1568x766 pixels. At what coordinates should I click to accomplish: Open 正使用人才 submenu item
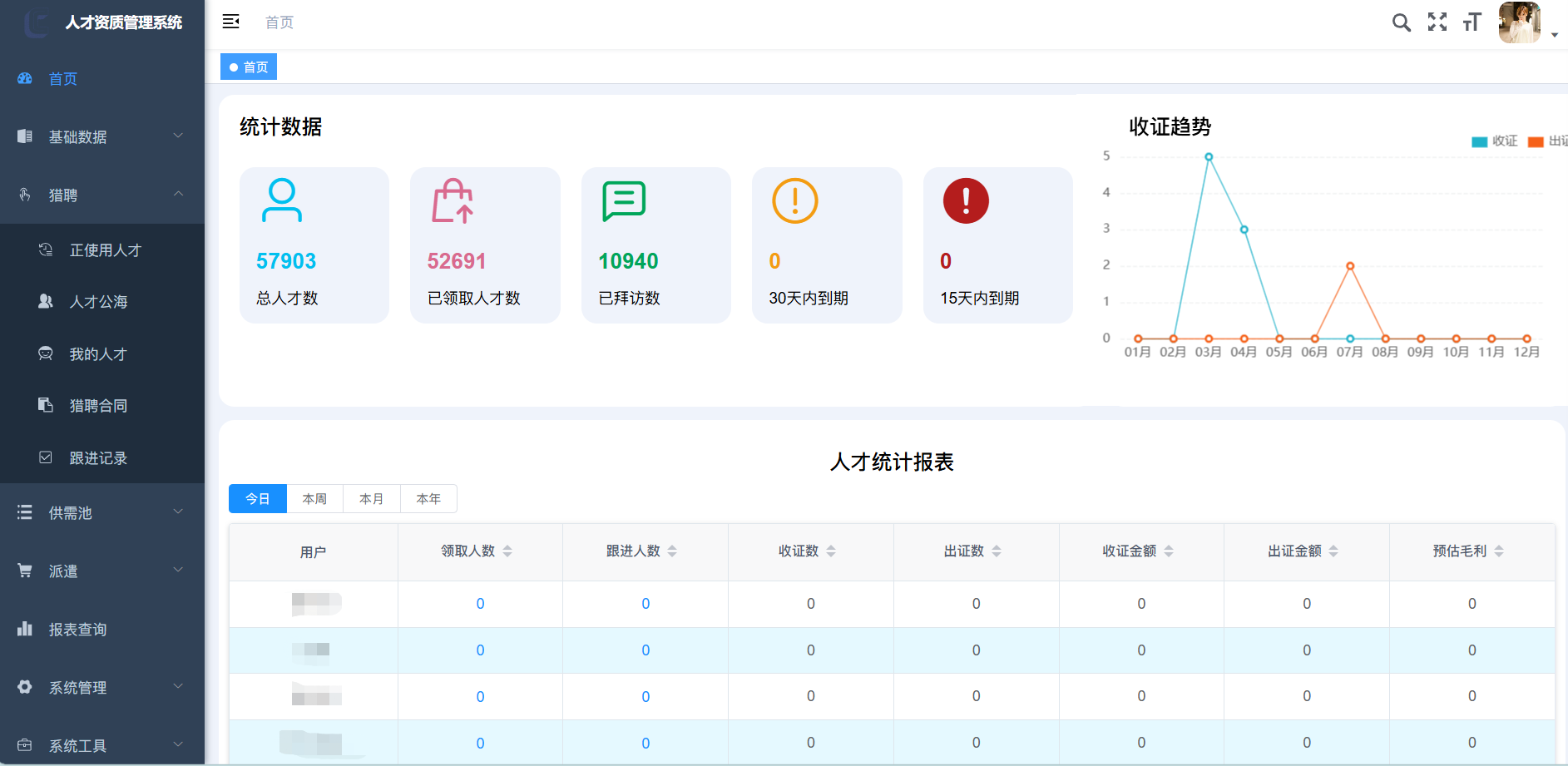[x=102, y=250]
